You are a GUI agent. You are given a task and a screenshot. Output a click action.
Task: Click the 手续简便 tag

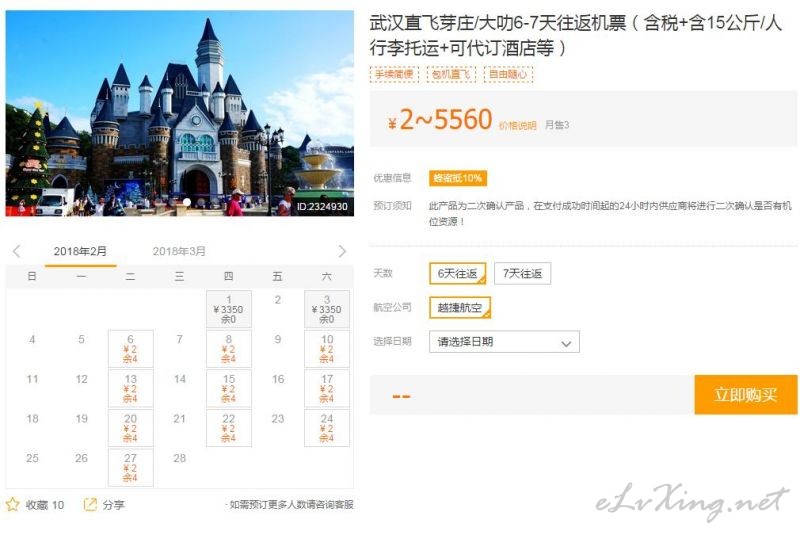click(394, 74)
